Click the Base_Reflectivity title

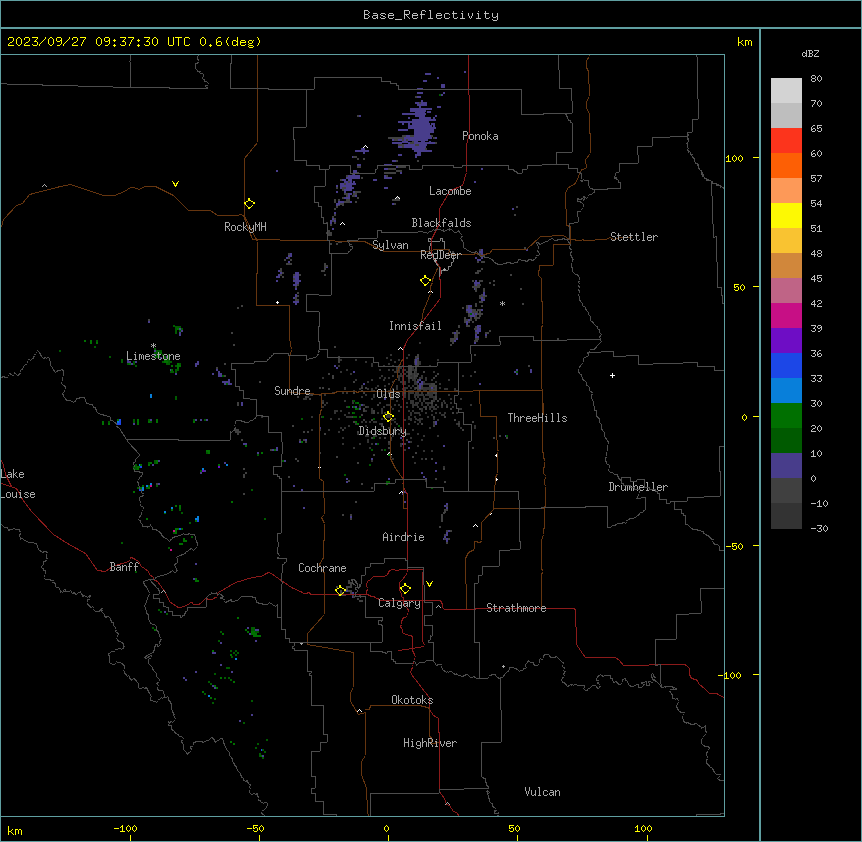pyautogui.click(x=431, y=15)
